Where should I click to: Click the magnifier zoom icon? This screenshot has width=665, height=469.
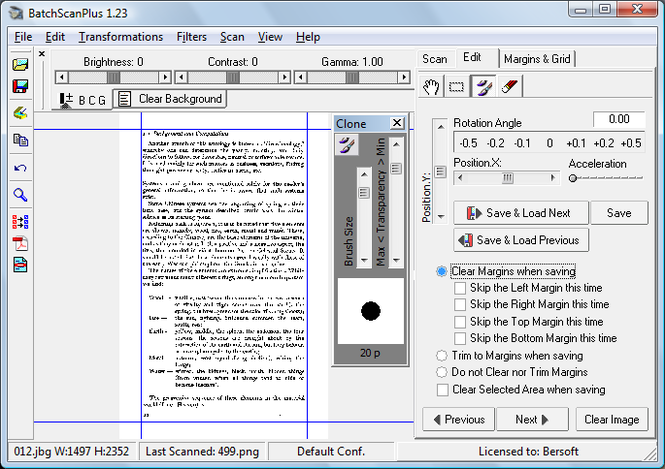pos(20,195)
